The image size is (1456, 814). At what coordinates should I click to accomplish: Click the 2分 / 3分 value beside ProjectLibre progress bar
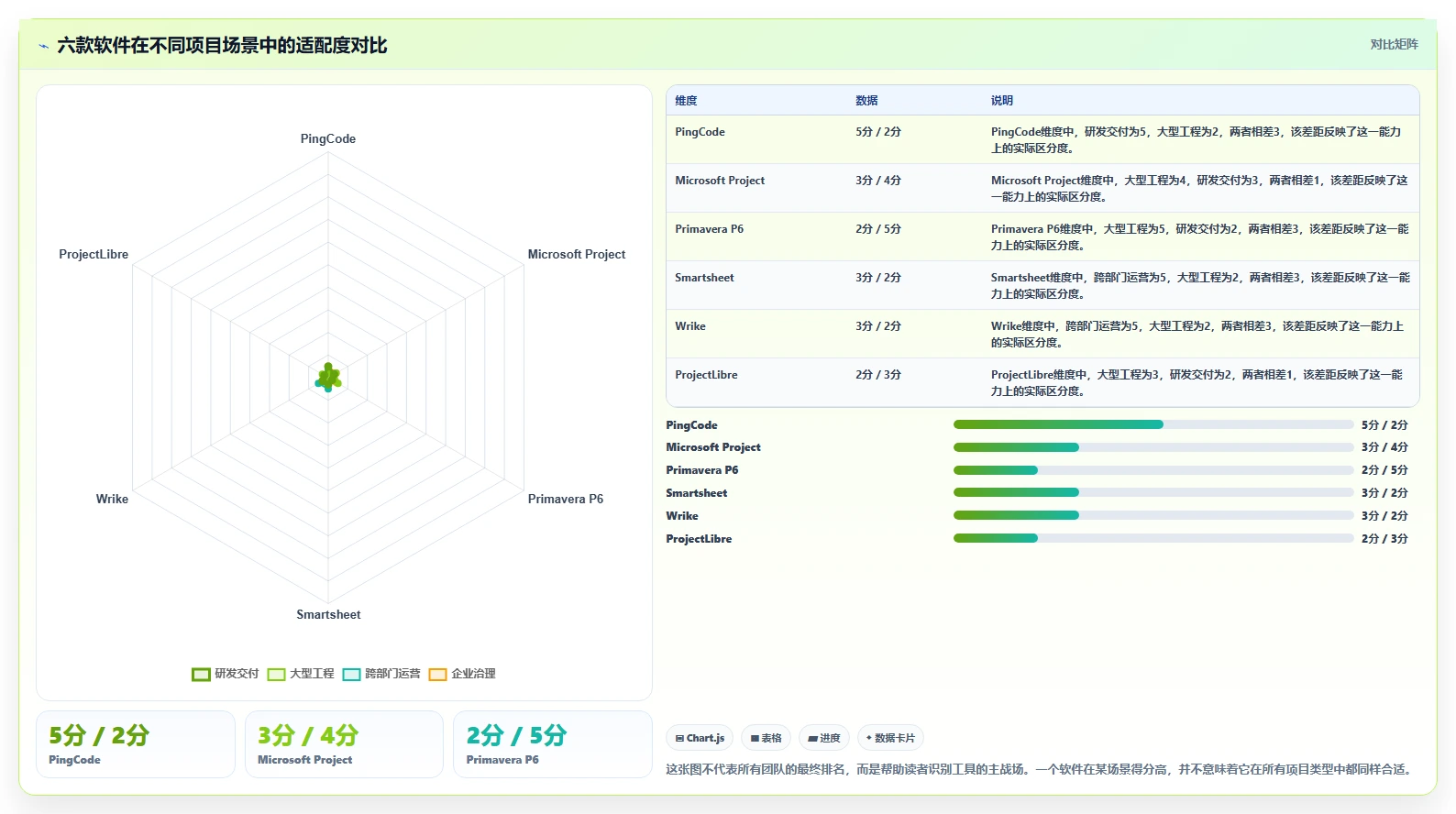tap(1384, 539)
